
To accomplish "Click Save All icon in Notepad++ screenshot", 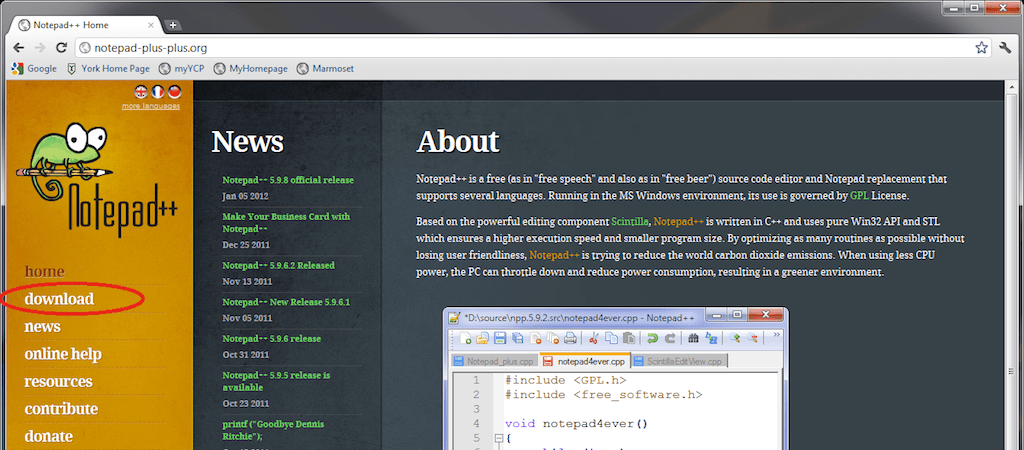I will point(517,338).
